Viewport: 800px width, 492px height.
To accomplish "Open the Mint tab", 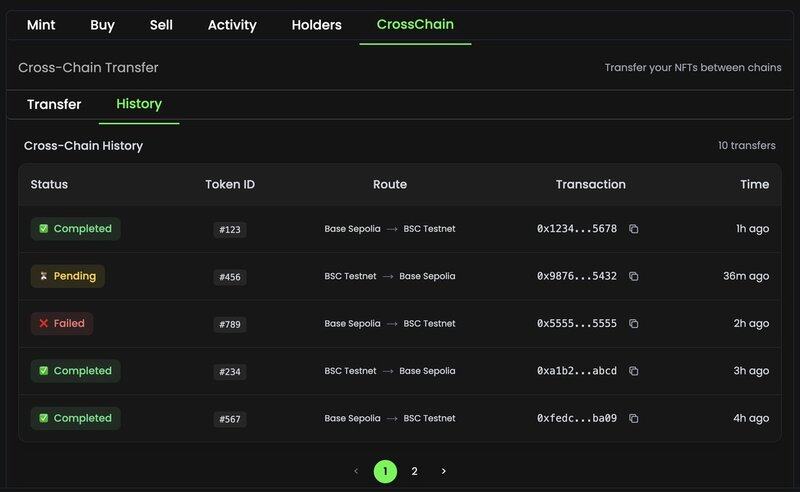I will tap(41, 25).
